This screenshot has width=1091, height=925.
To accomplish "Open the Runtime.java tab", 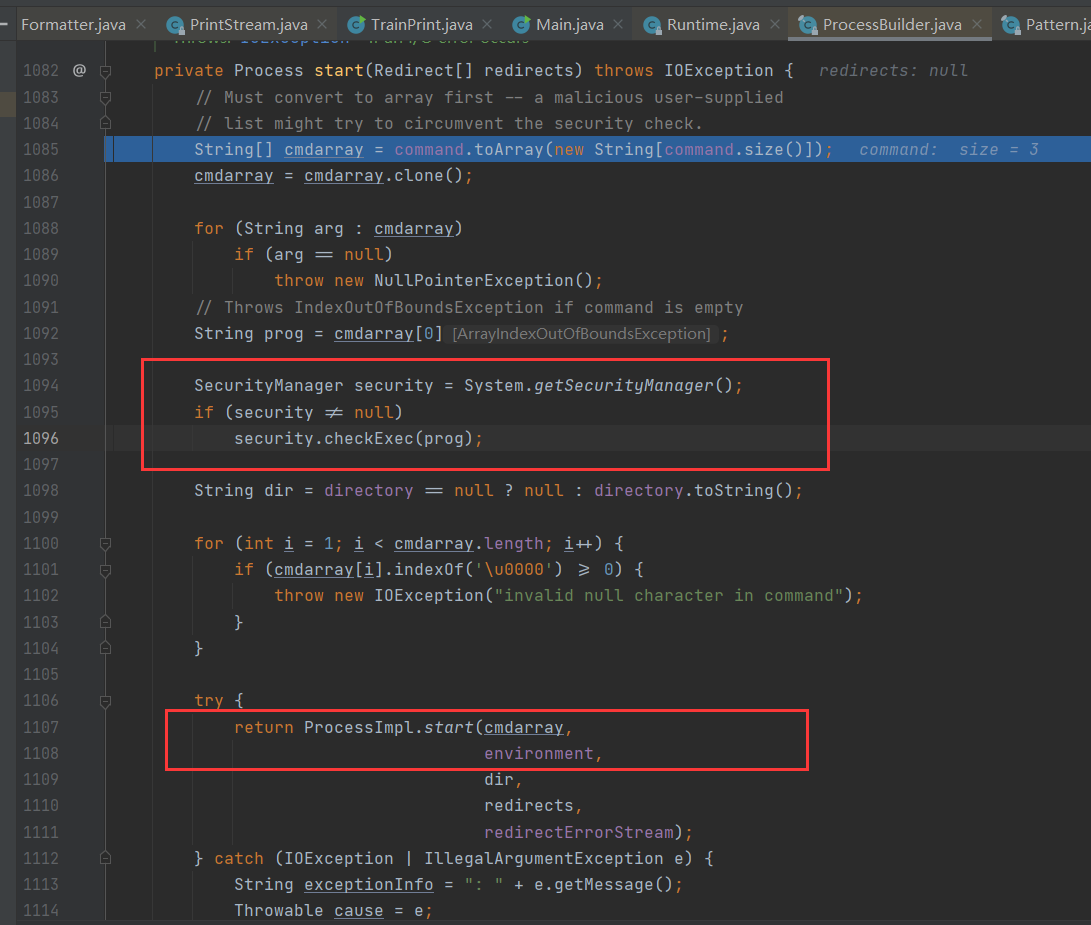I will click(712, 25).
